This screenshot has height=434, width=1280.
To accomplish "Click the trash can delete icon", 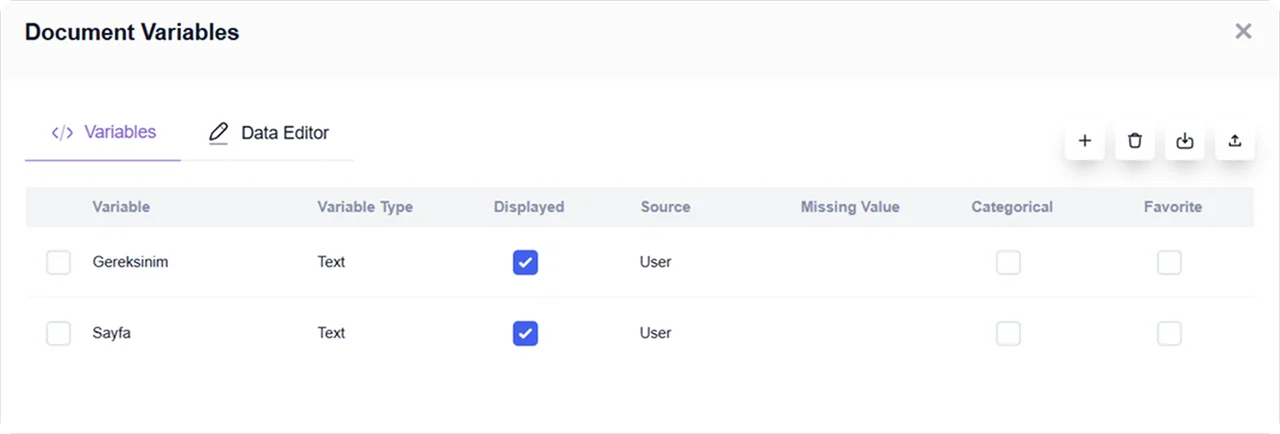I will click(x=1135, y=141).
